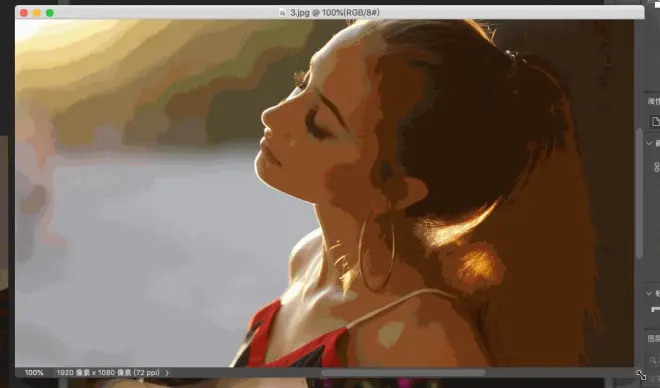Click the search icon in Layers panel
660x388 pixels.
(x=652, y=360)
